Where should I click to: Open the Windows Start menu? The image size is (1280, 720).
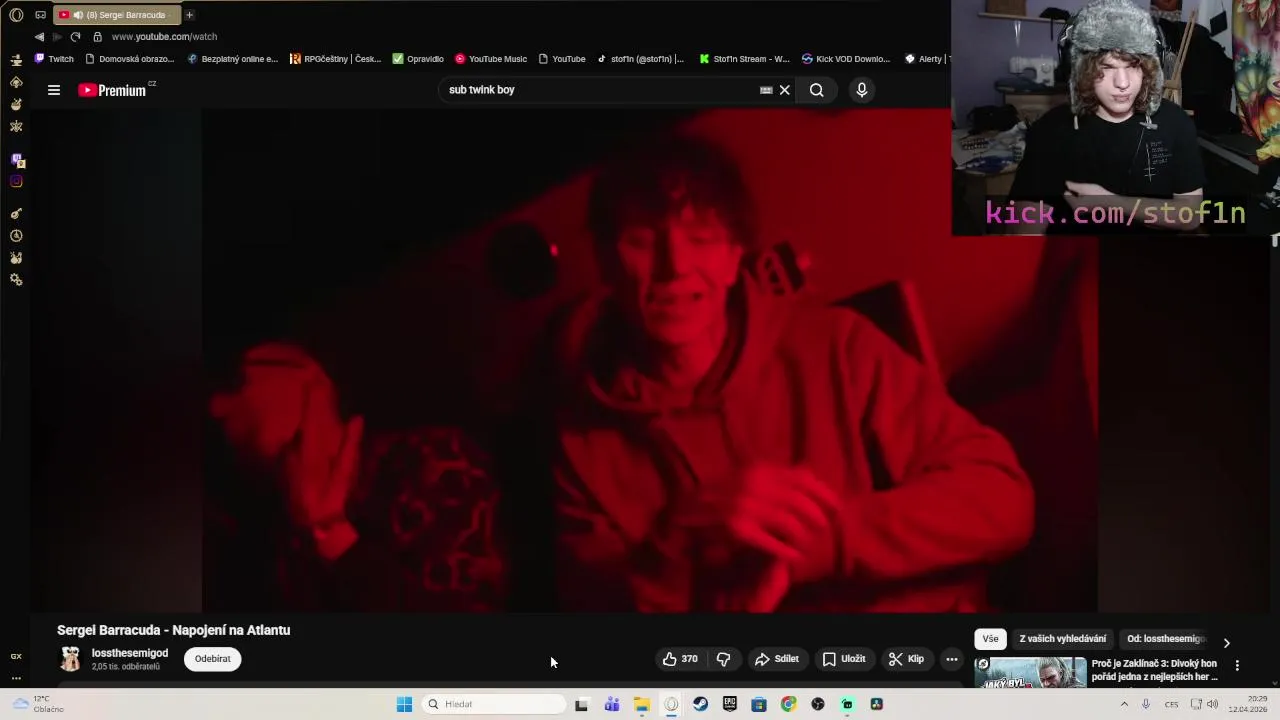coord(404,704)
